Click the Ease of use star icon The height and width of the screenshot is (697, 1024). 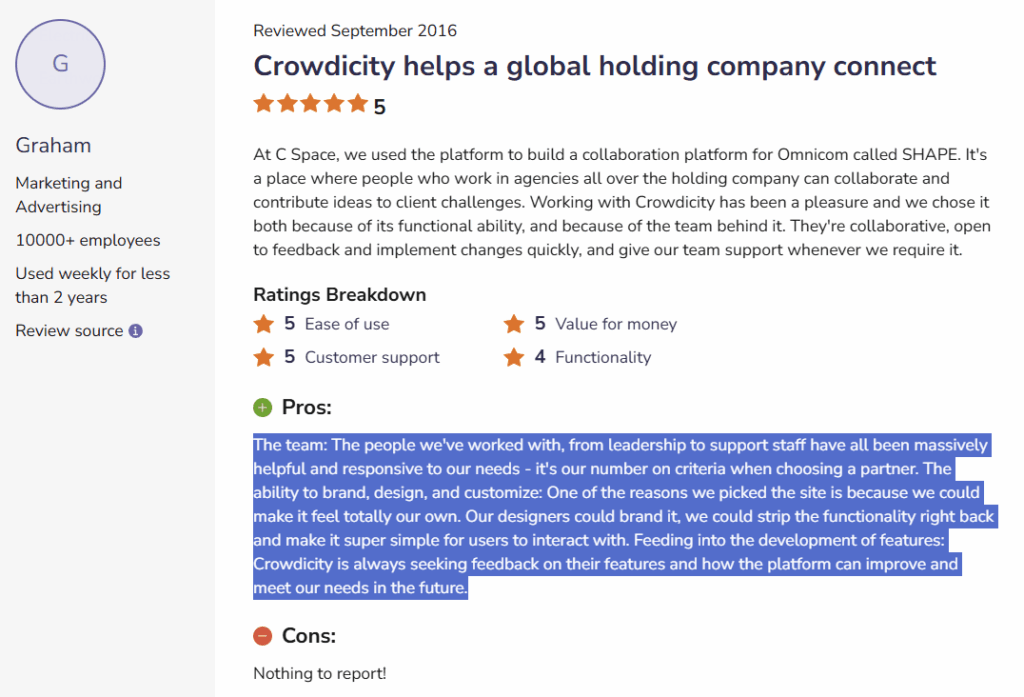click(263, 324)
